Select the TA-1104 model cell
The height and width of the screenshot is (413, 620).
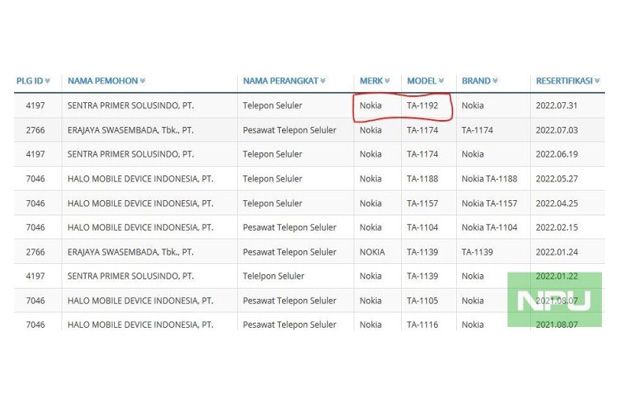click(422, 227)
